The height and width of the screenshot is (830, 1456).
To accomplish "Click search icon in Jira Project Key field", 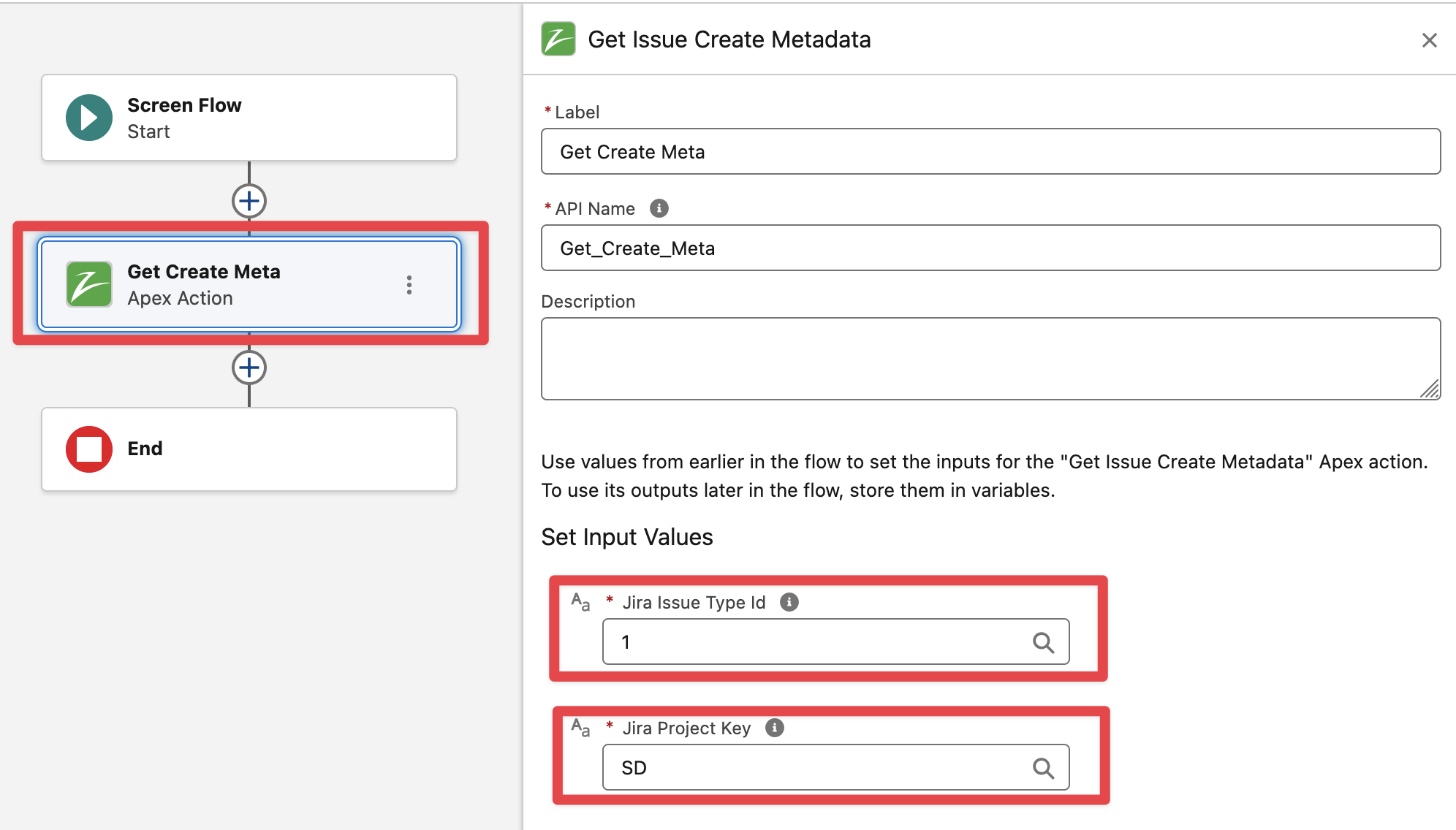I will (x=1043, y=768).
